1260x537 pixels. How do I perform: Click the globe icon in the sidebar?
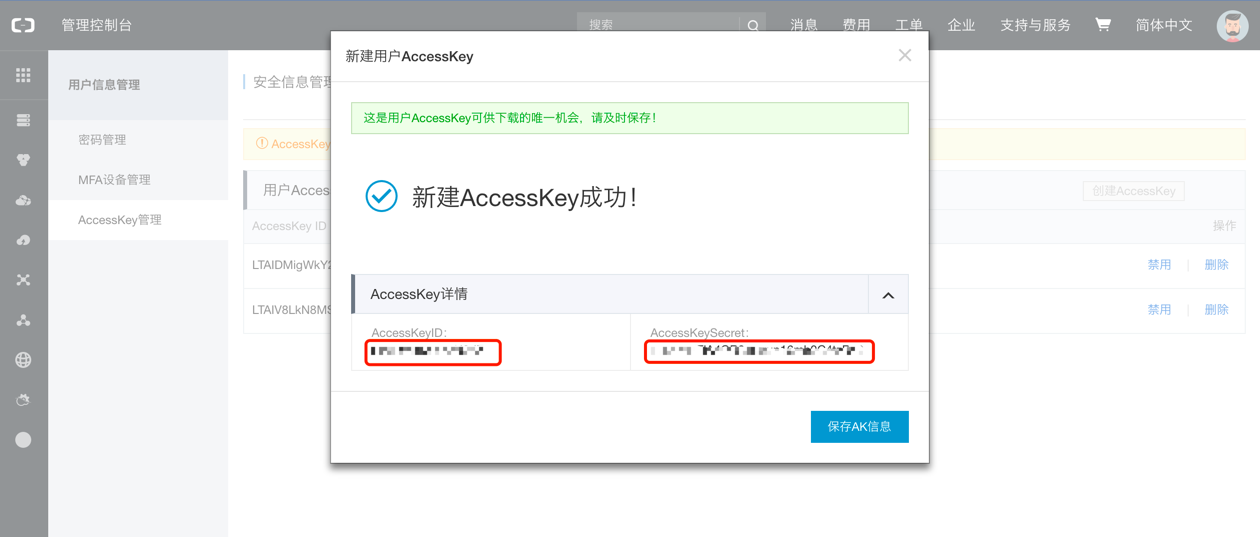(x=23, y=360)
